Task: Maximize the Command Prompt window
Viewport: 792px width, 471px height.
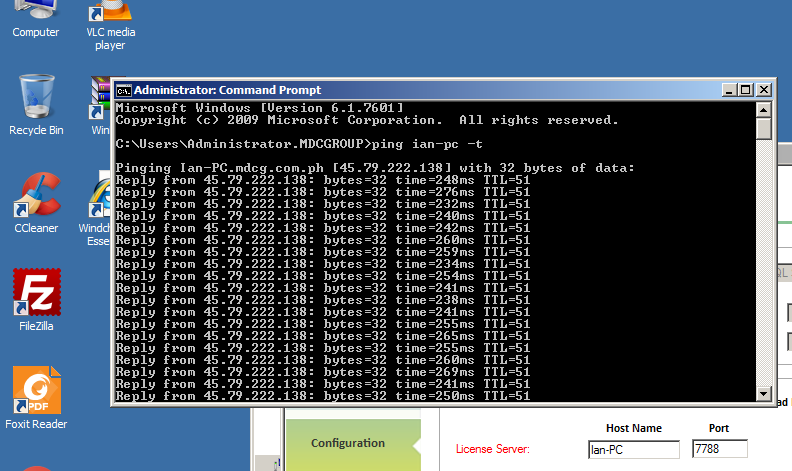Action: click(x=746, y=90)
